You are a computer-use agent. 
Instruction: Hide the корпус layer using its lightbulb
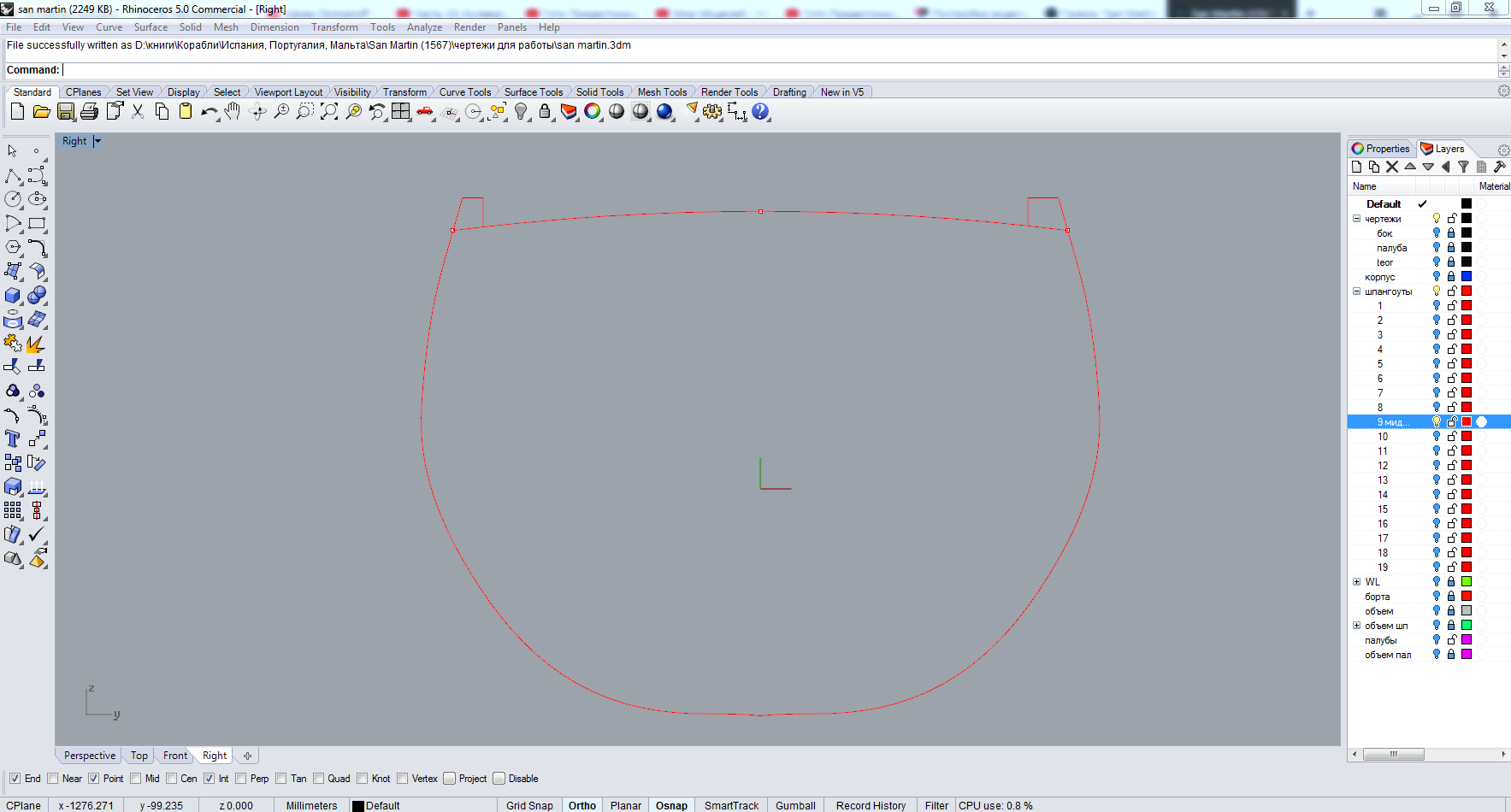(x=1437, y=276)
